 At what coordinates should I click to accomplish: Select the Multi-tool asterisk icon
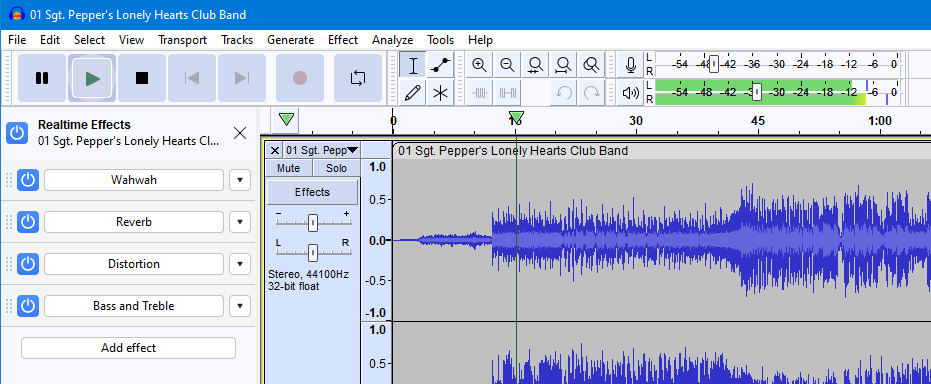tap(440, 93)
